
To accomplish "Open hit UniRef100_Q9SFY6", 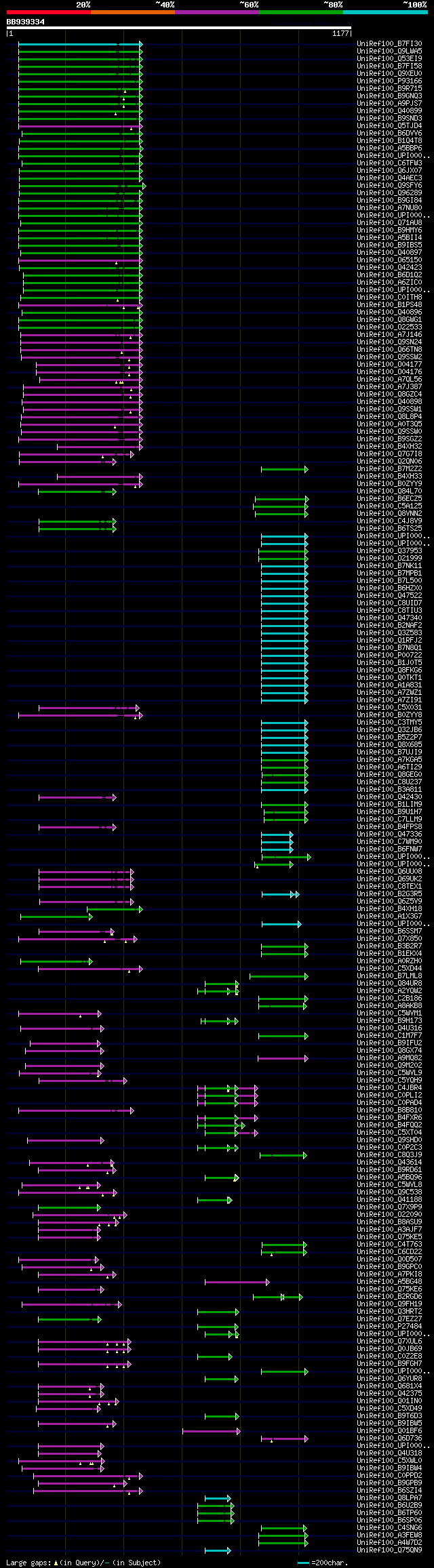I will pos(389,186).
